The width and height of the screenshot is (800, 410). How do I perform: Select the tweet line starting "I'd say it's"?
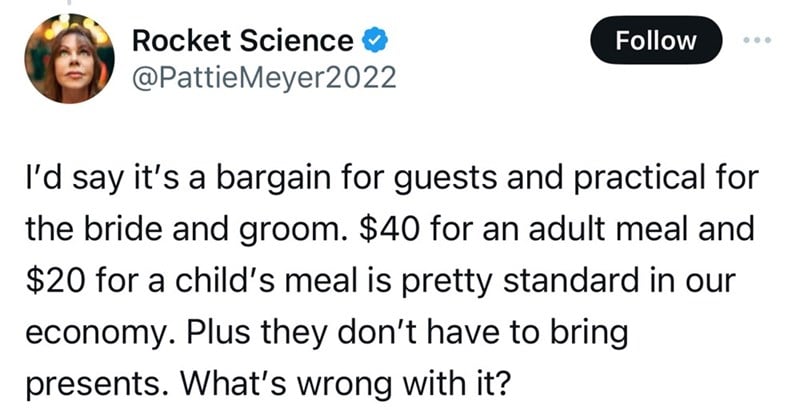[392, 178]
